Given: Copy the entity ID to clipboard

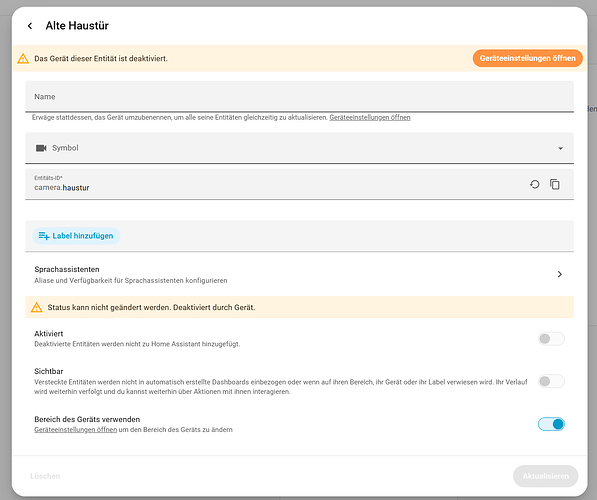Looking at the screenshot, I should [x=555, y=184].
